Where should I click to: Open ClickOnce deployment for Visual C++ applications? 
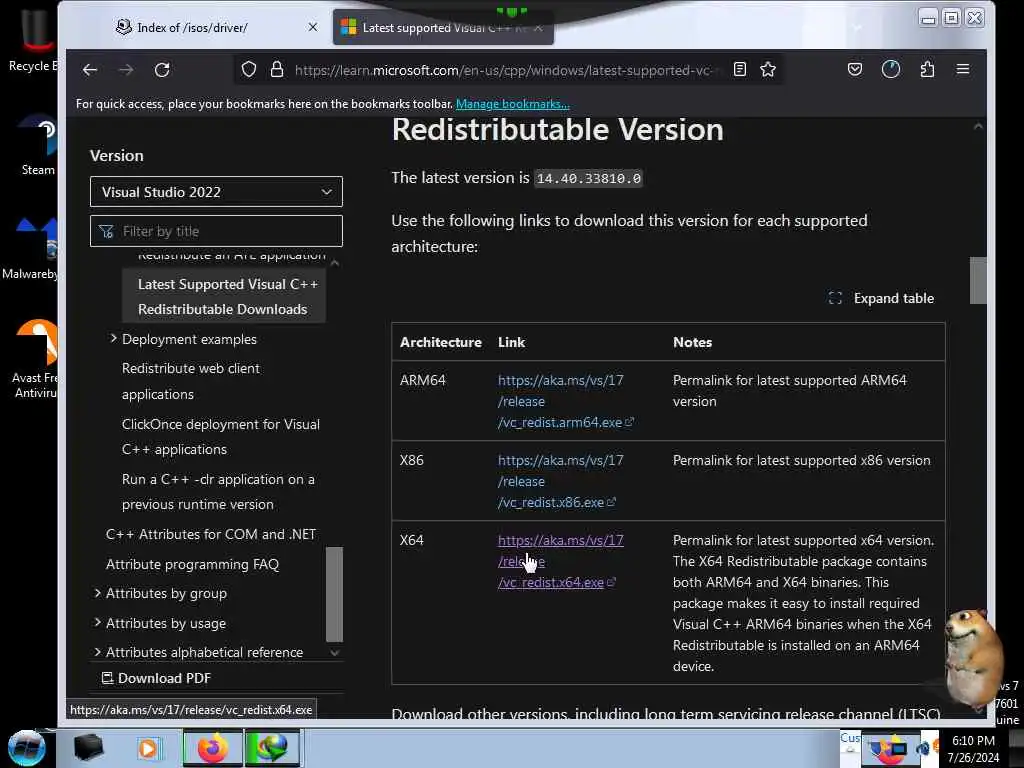[x=221, y=437]
